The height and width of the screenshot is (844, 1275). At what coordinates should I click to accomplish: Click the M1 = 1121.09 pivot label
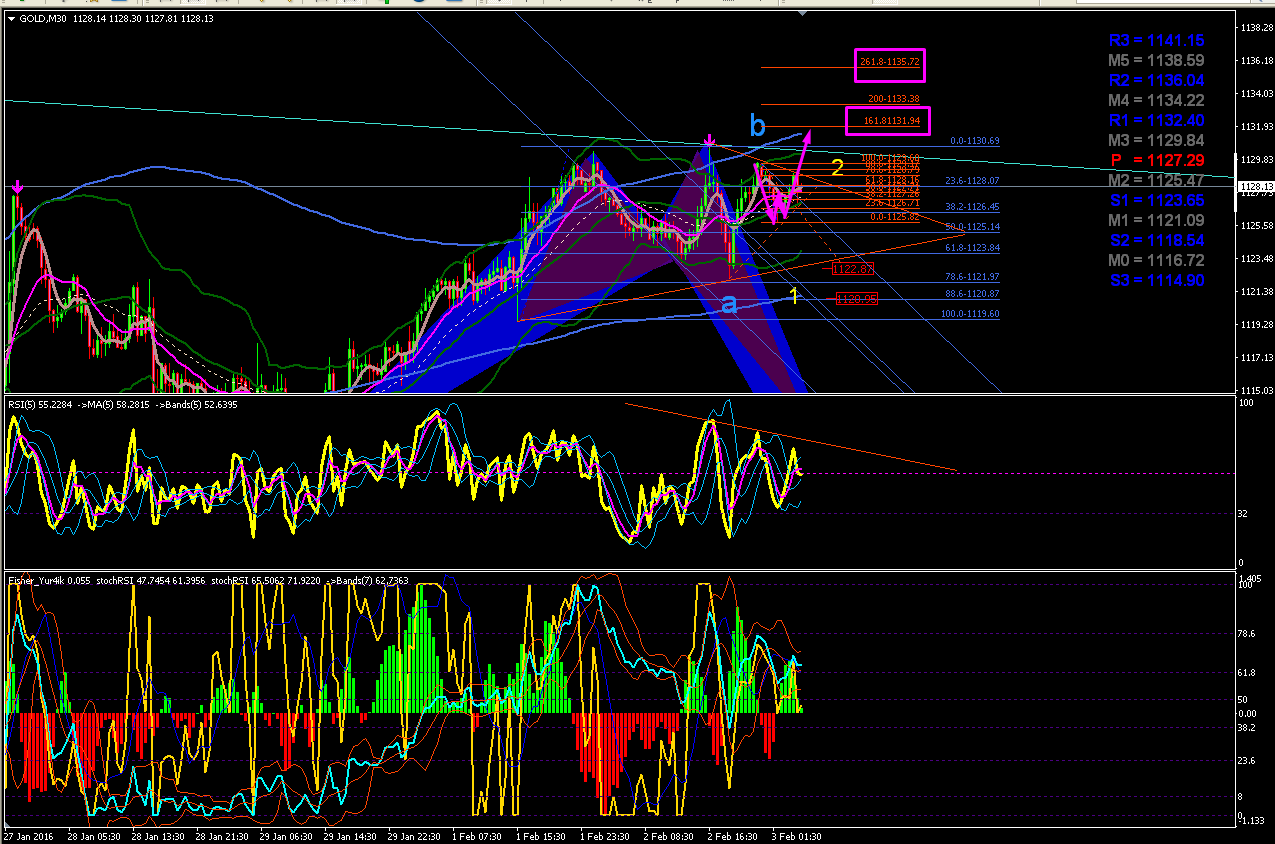(x=1156, y=220)
